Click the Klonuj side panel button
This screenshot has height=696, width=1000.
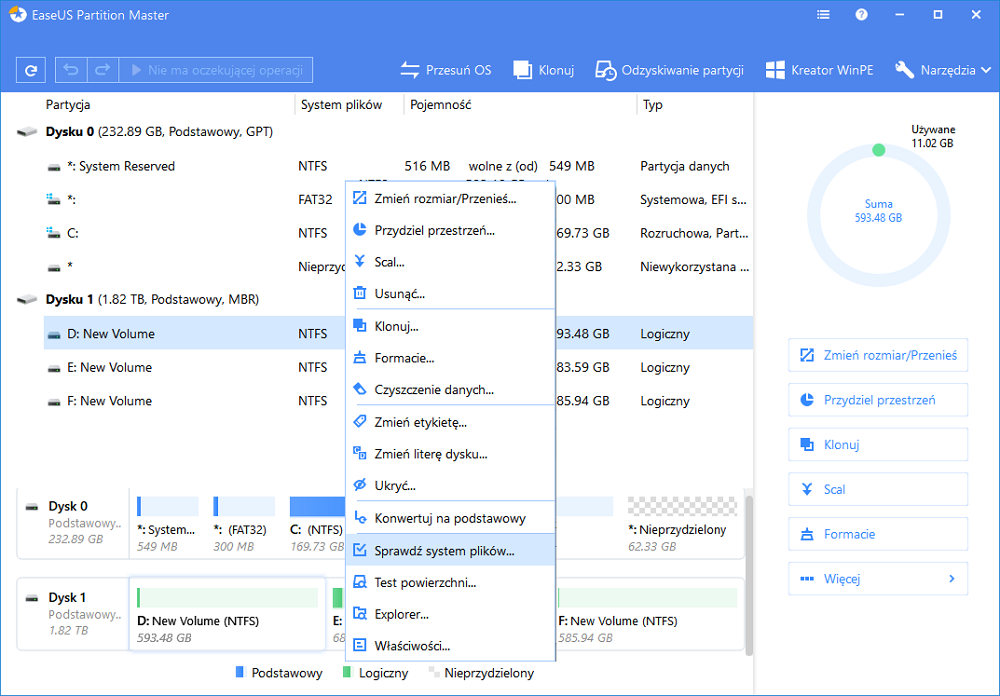[x=878, y=445]
